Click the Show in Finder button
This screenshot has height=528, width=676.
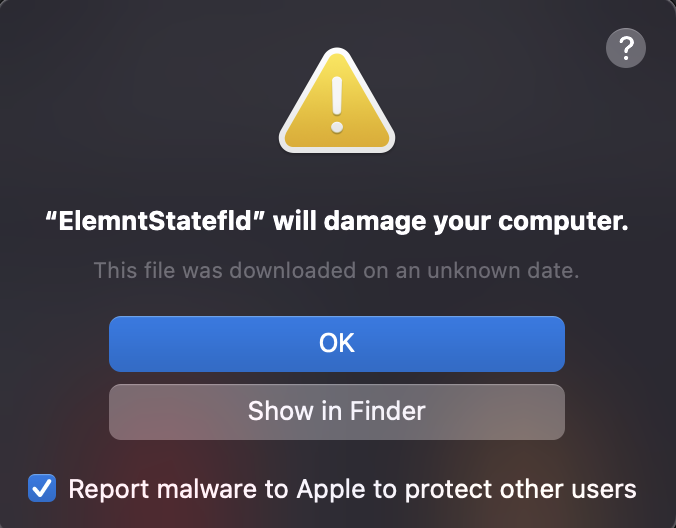point(337,411)
